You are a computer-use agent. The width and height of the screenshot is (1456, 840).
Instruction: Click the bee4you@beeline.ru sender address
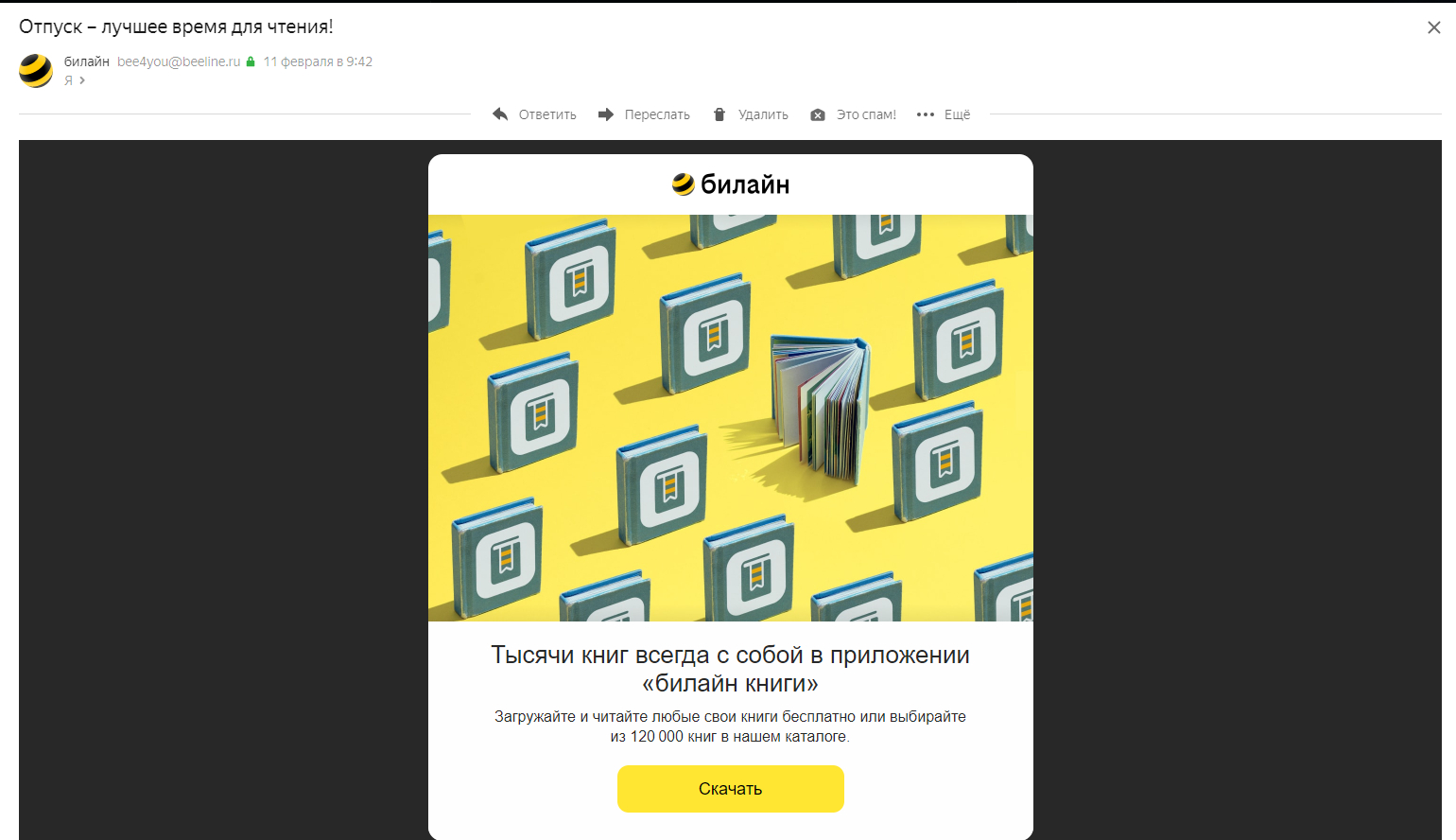coord(179,61)
